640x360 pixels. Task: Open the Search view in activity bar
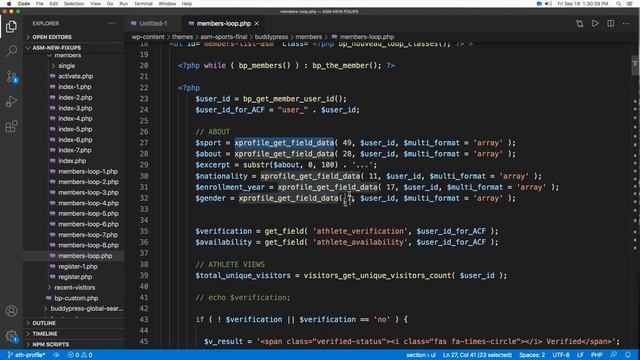[11, 51]
